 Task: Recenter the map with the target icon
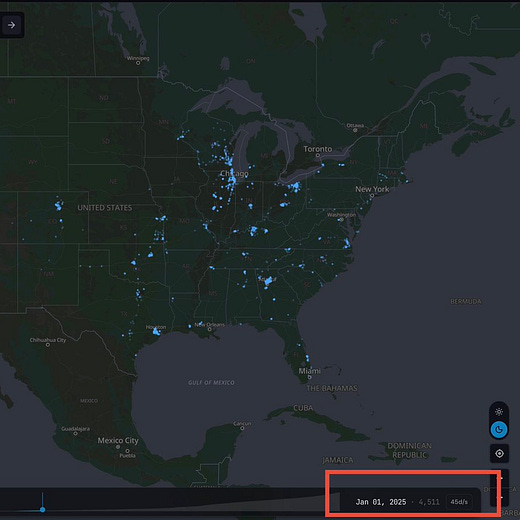[x=499, y=454]
